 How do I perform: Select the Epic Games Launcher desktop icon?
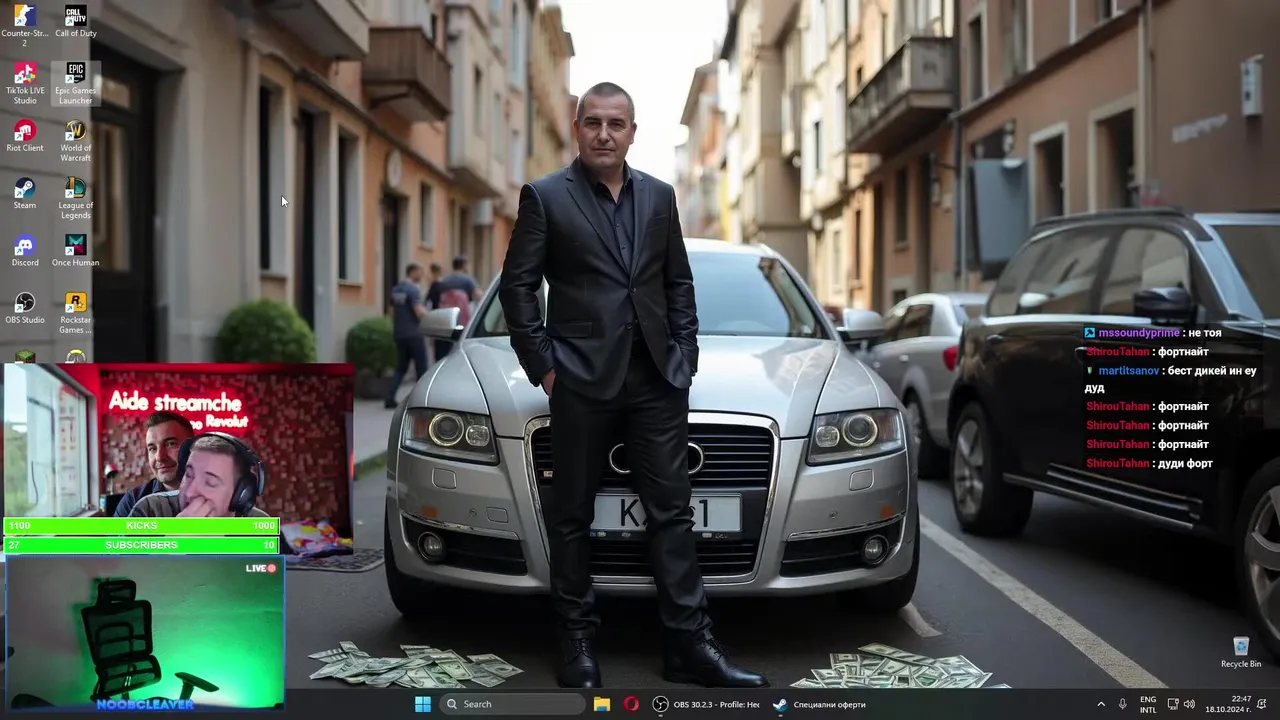pos(76,83)
